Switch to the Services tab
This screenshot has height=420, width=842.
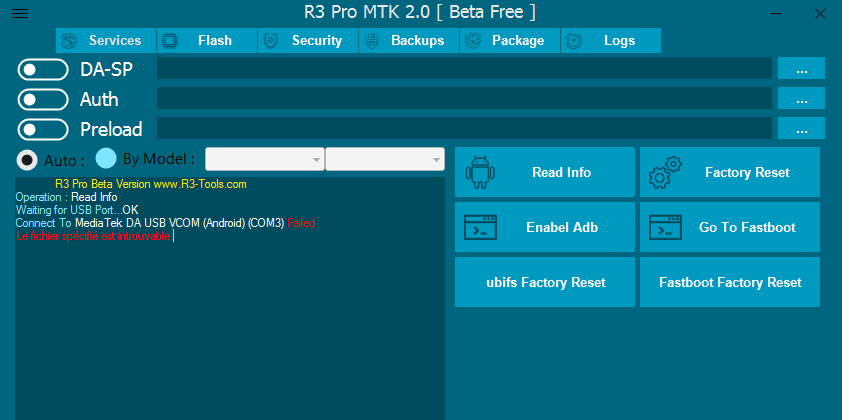coord(106,41)
